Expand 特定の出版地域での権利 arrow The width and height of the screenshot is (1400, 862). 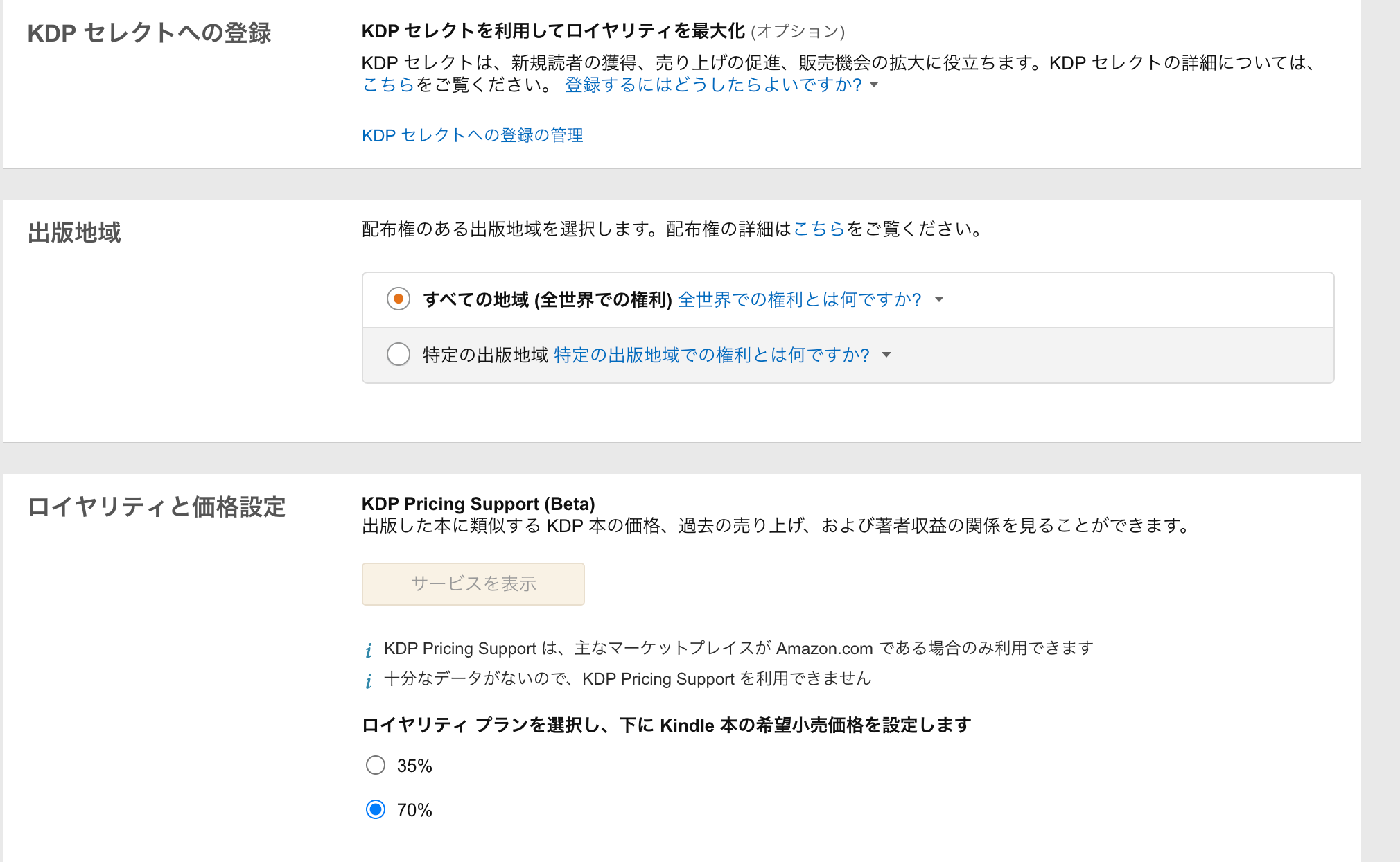[886, 355]
